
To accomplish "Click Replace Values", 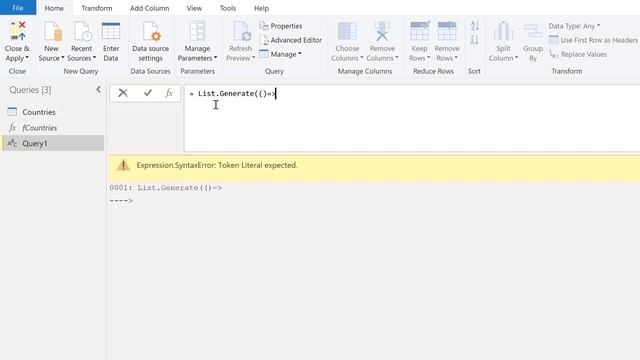I will tap(578, 54).
